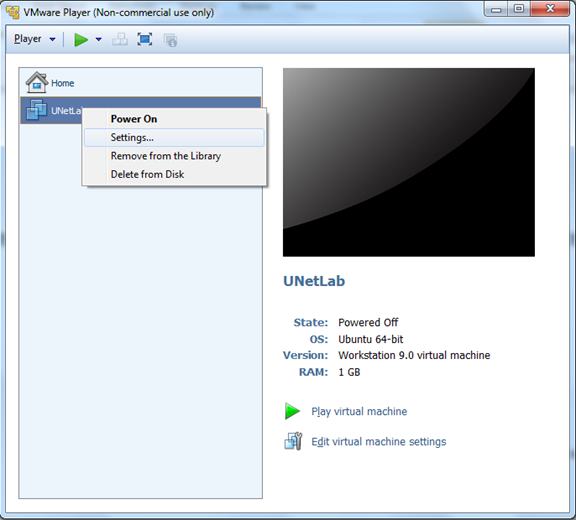Select Home in the library list
The width and height of the screenshot is (576, 520).
[141, 83]
